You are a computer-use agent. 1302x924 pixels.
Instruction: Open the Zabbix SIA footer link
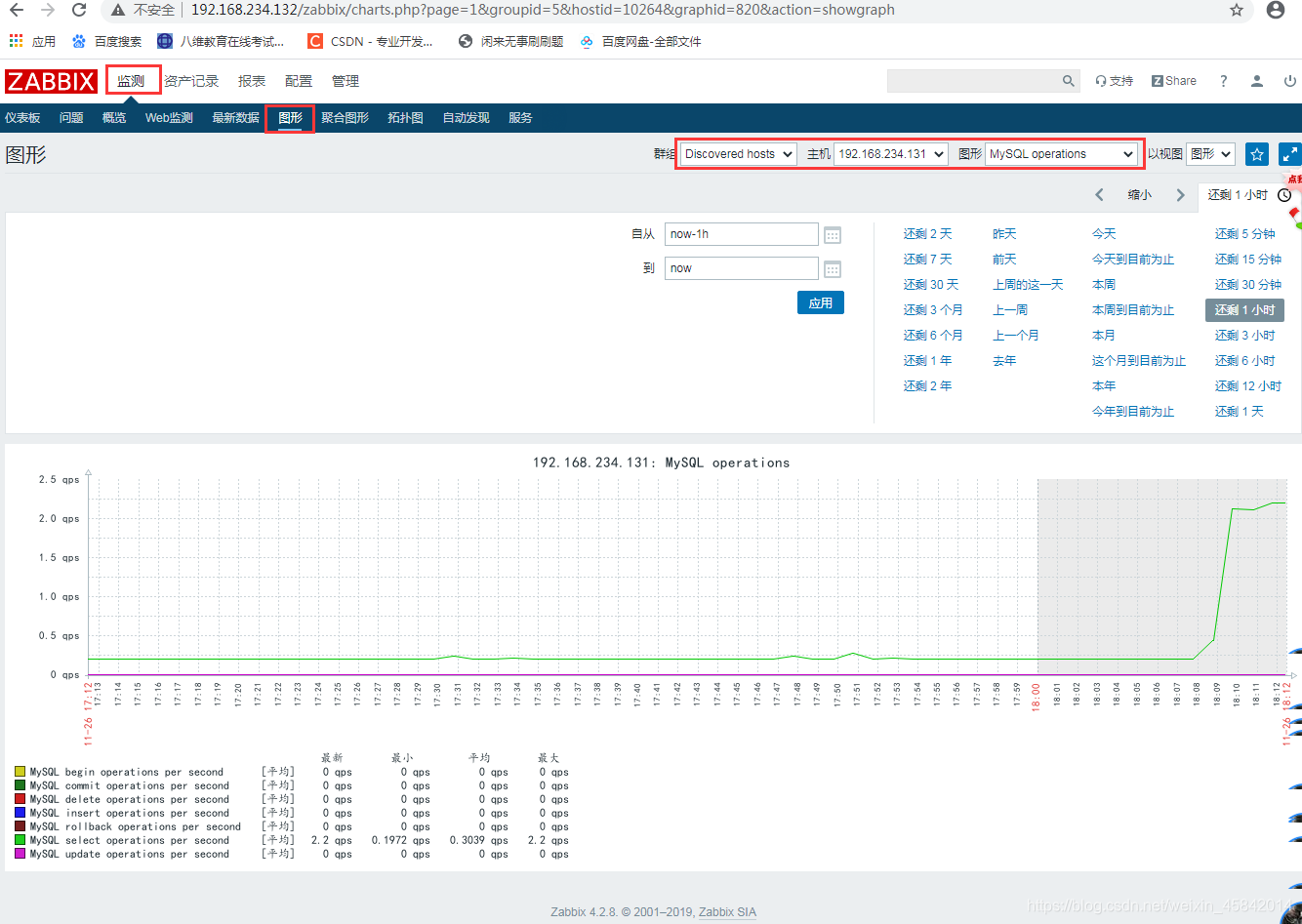(727, 912)
